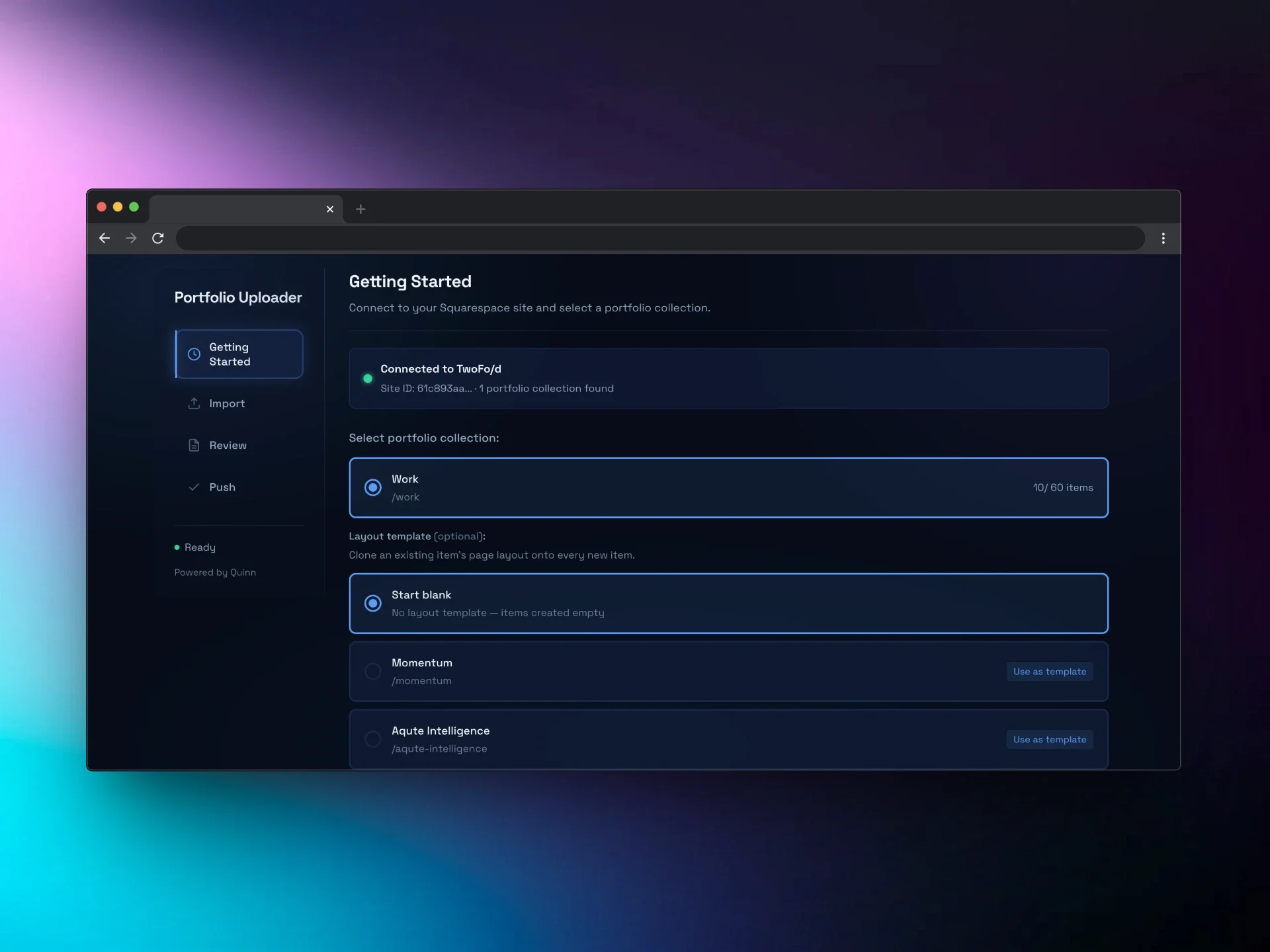Go back with browser back arrow
This screenshot has width=1270, height=952.
coord(105,238)
